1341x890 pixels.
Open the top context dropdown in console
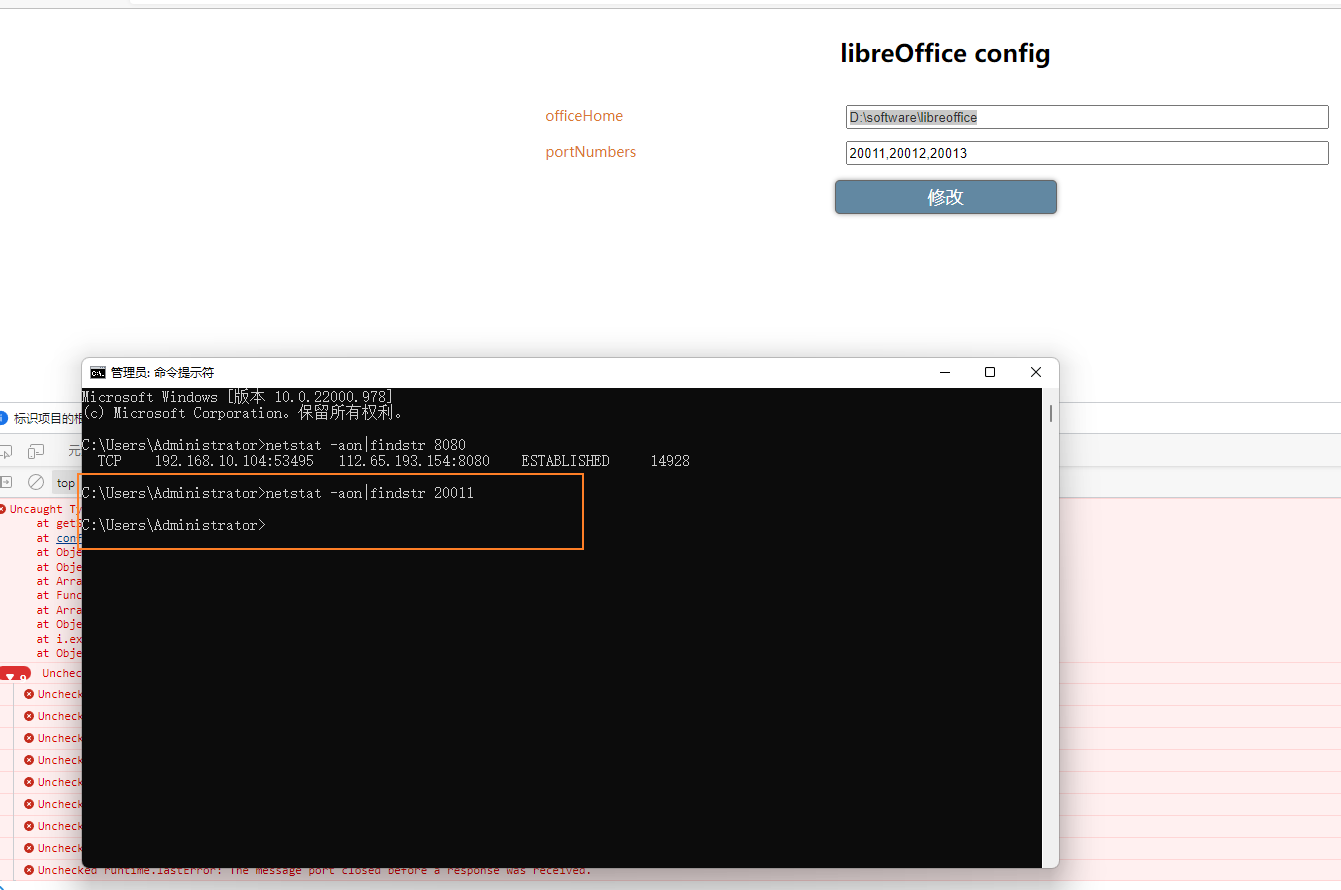[x=66, y=483]
